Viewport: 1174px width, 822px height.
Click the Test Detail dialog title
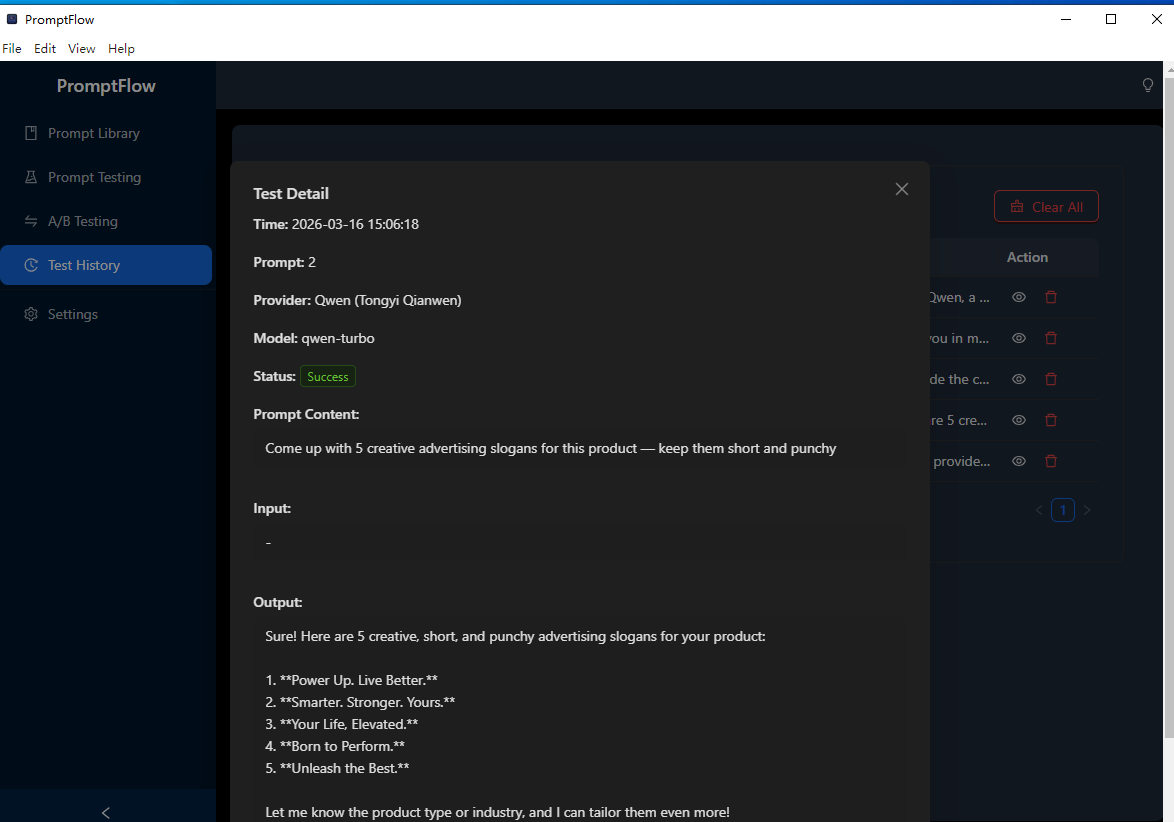pos(291,194)
